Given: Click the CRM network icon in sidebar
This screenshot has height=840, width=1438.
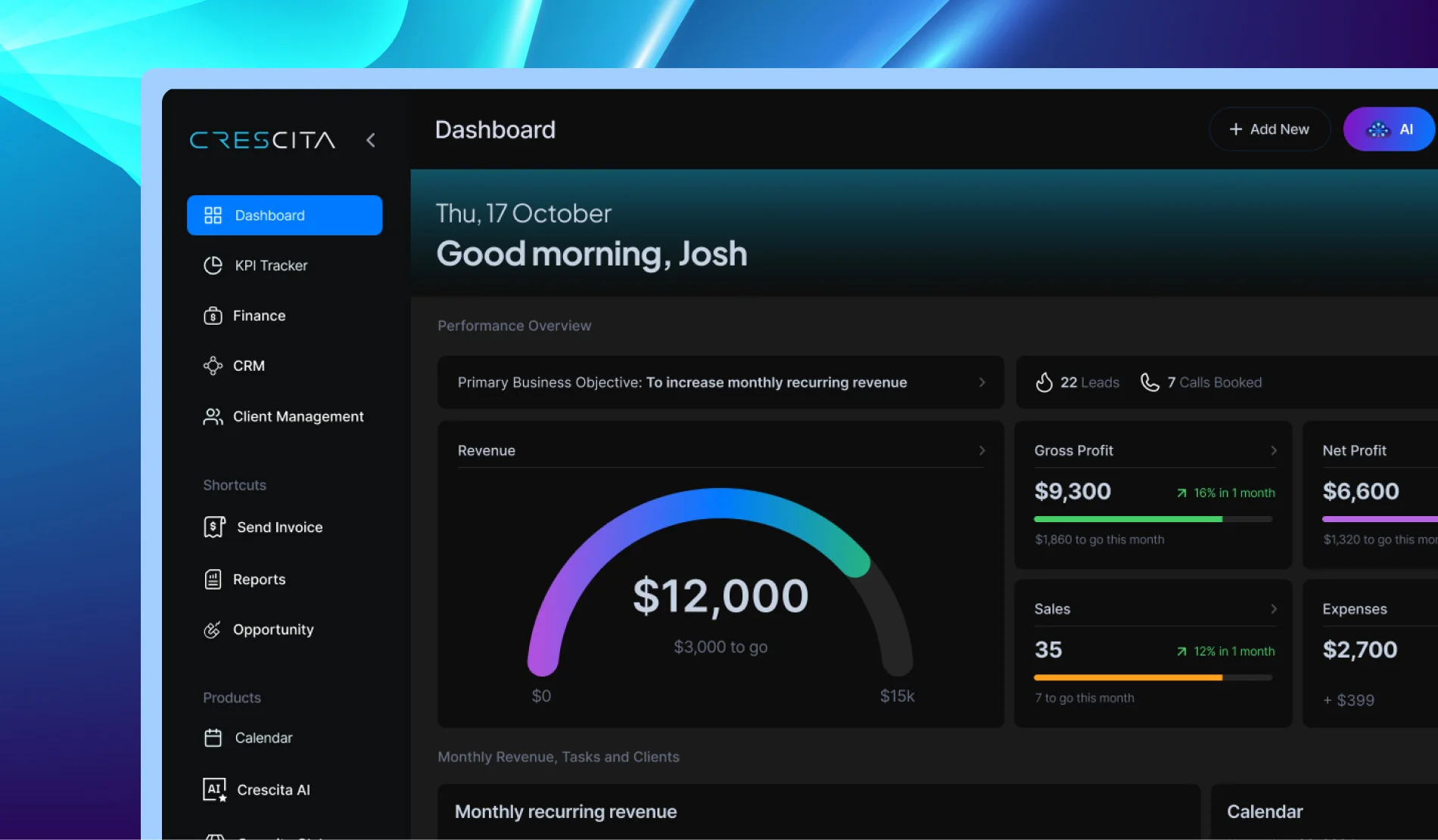Looking at the screenshot, I should pos(213,366).
